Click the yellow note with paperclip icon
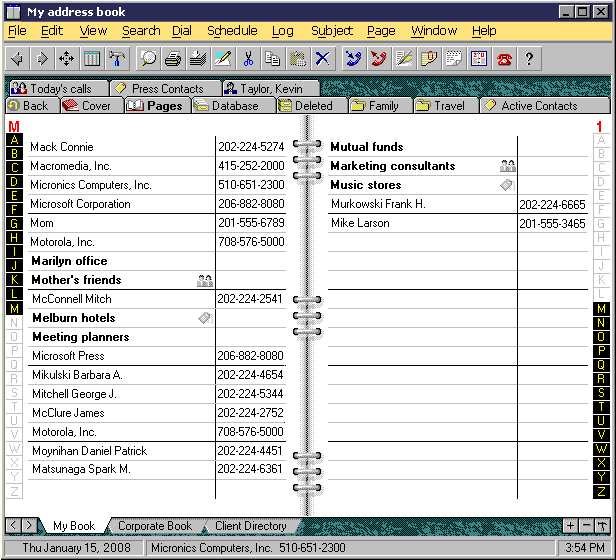Image resolution: width=616 pixels, height=560 pixels. click(429, 59)
